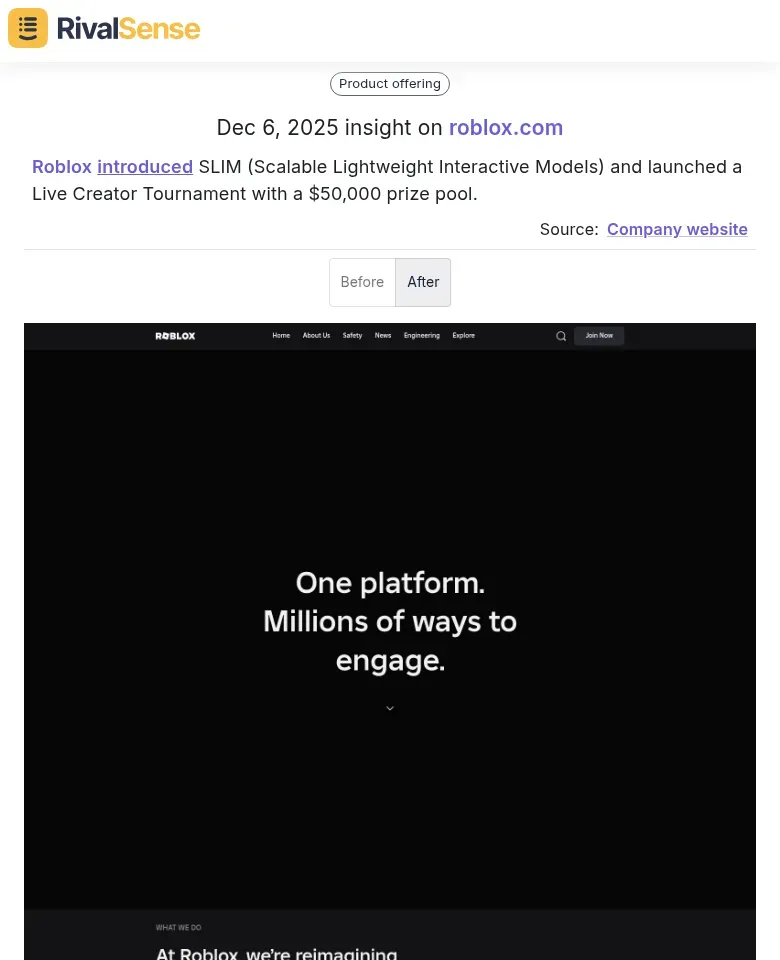Image resolution: width=780 pixels, height=960 pixels.
Task: Open the News nav item
Action: [x=383, y=336]
